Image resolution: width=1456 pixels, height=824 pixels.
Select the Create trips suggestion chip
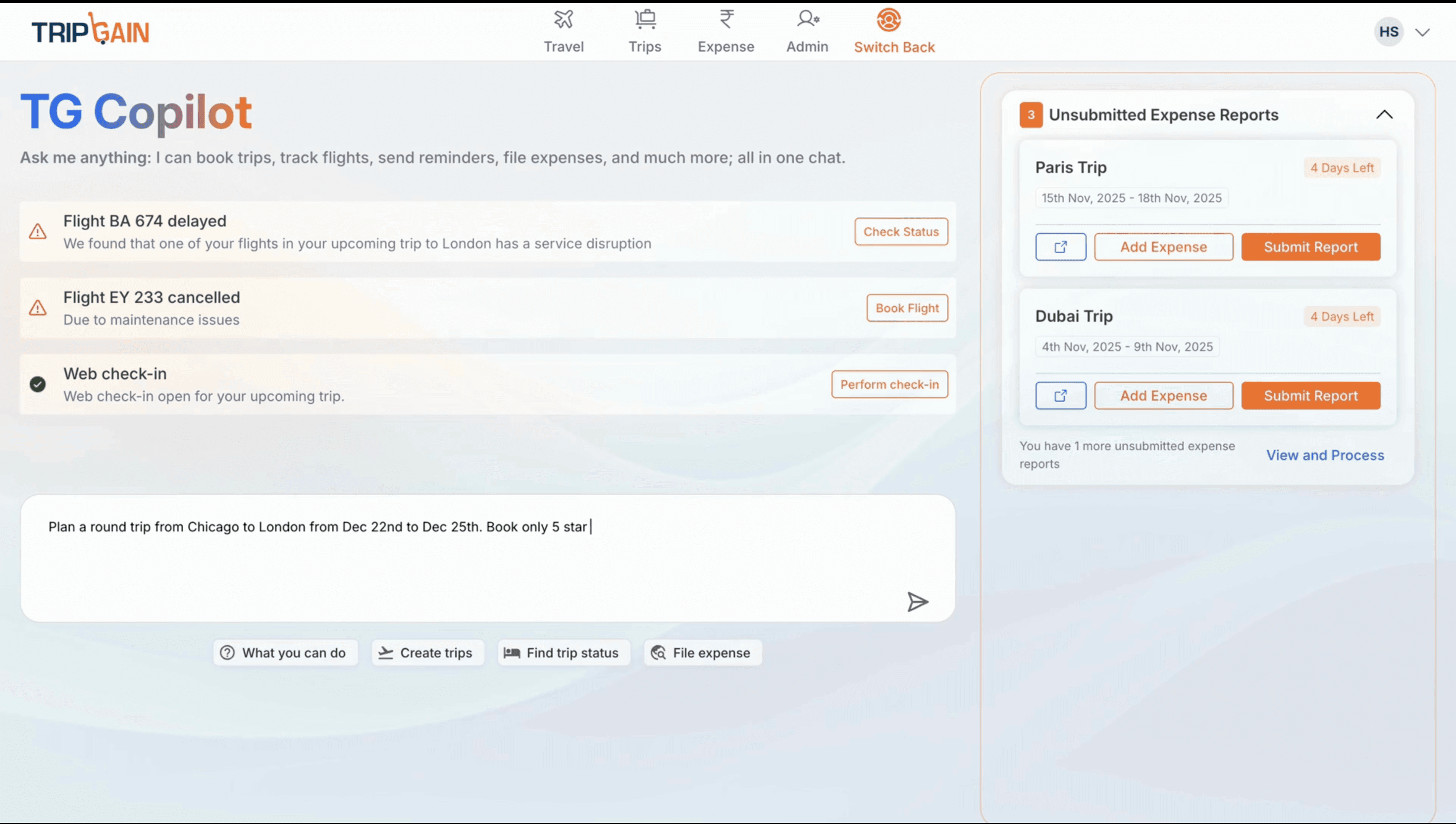(x=428, y=653)
